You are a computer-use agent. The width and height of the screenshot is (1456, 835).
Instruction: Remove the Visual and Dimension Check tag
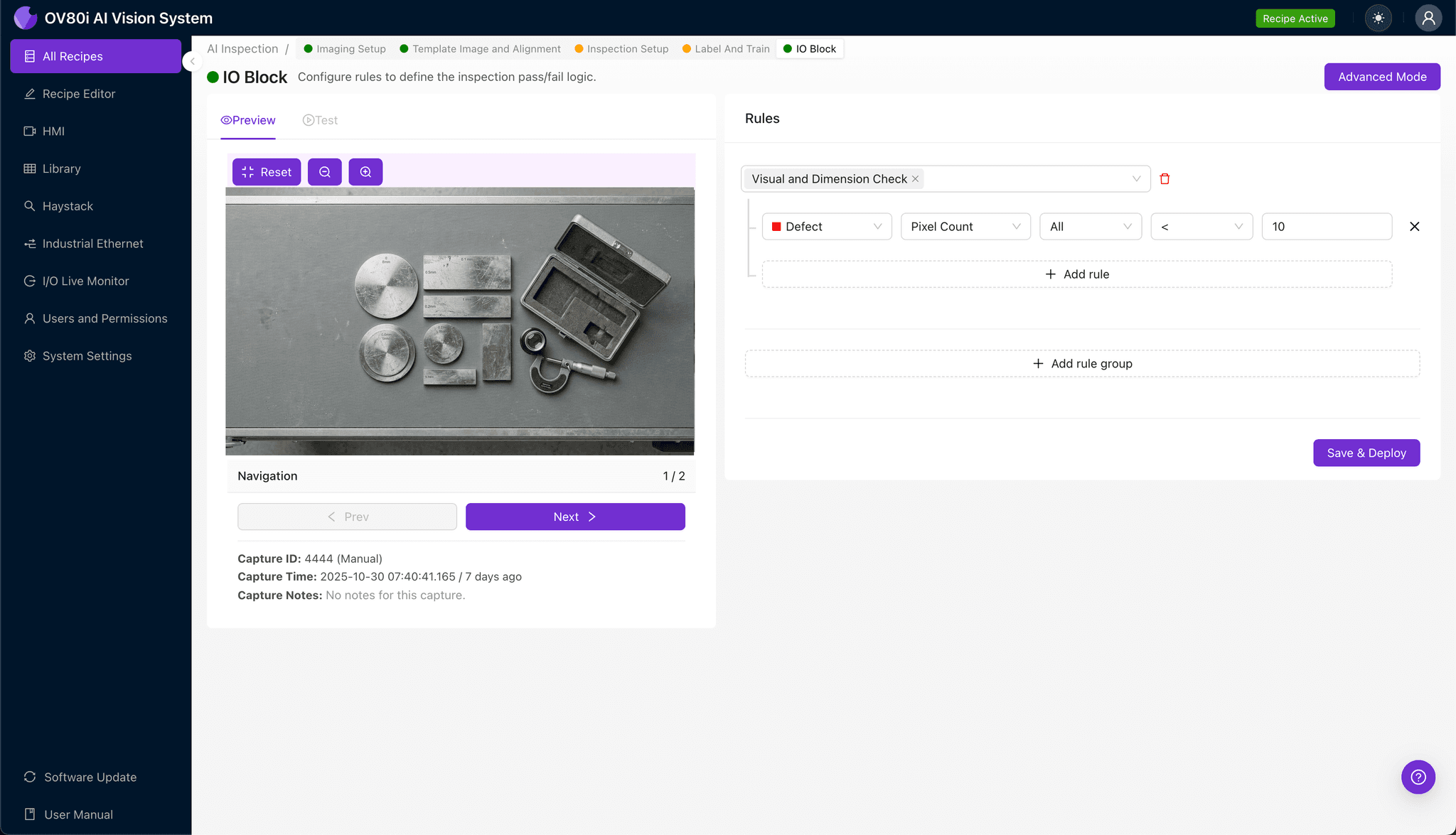[916, 179]
